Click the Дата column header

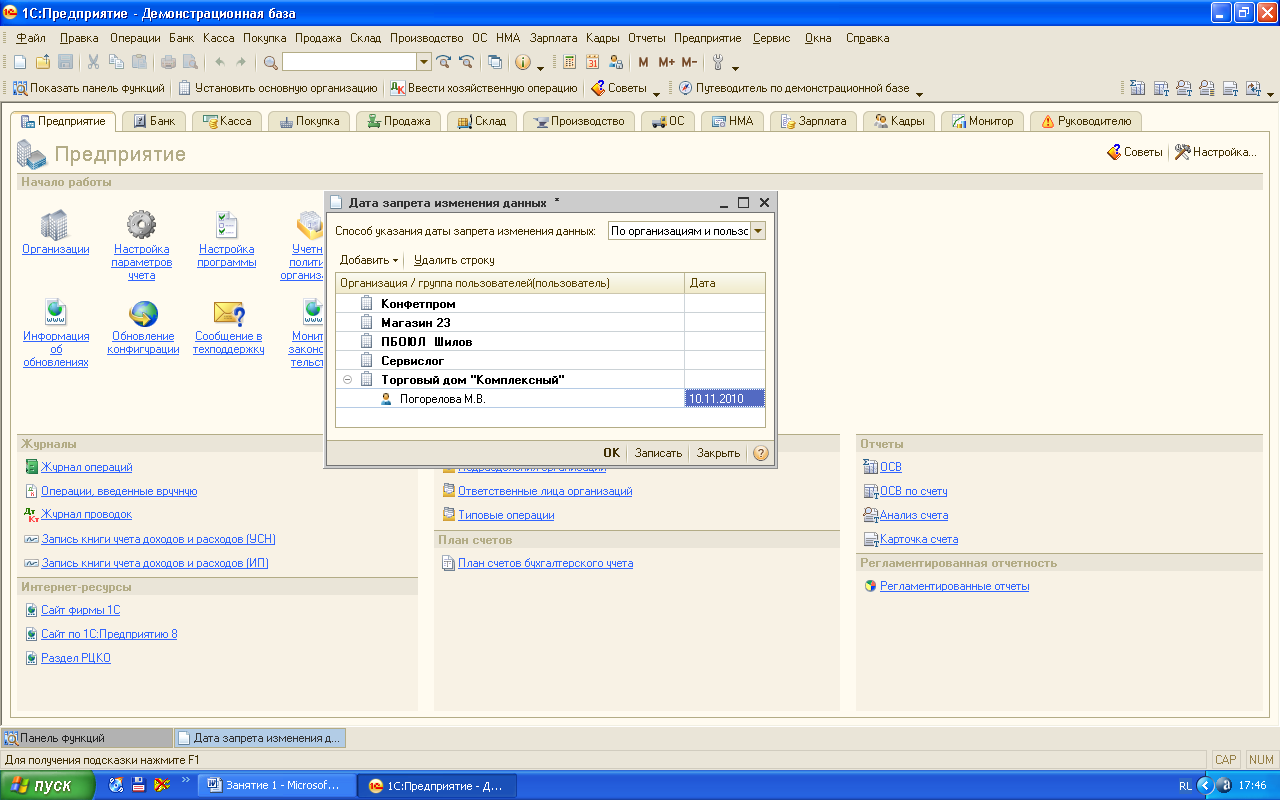(x=725, y=283)
